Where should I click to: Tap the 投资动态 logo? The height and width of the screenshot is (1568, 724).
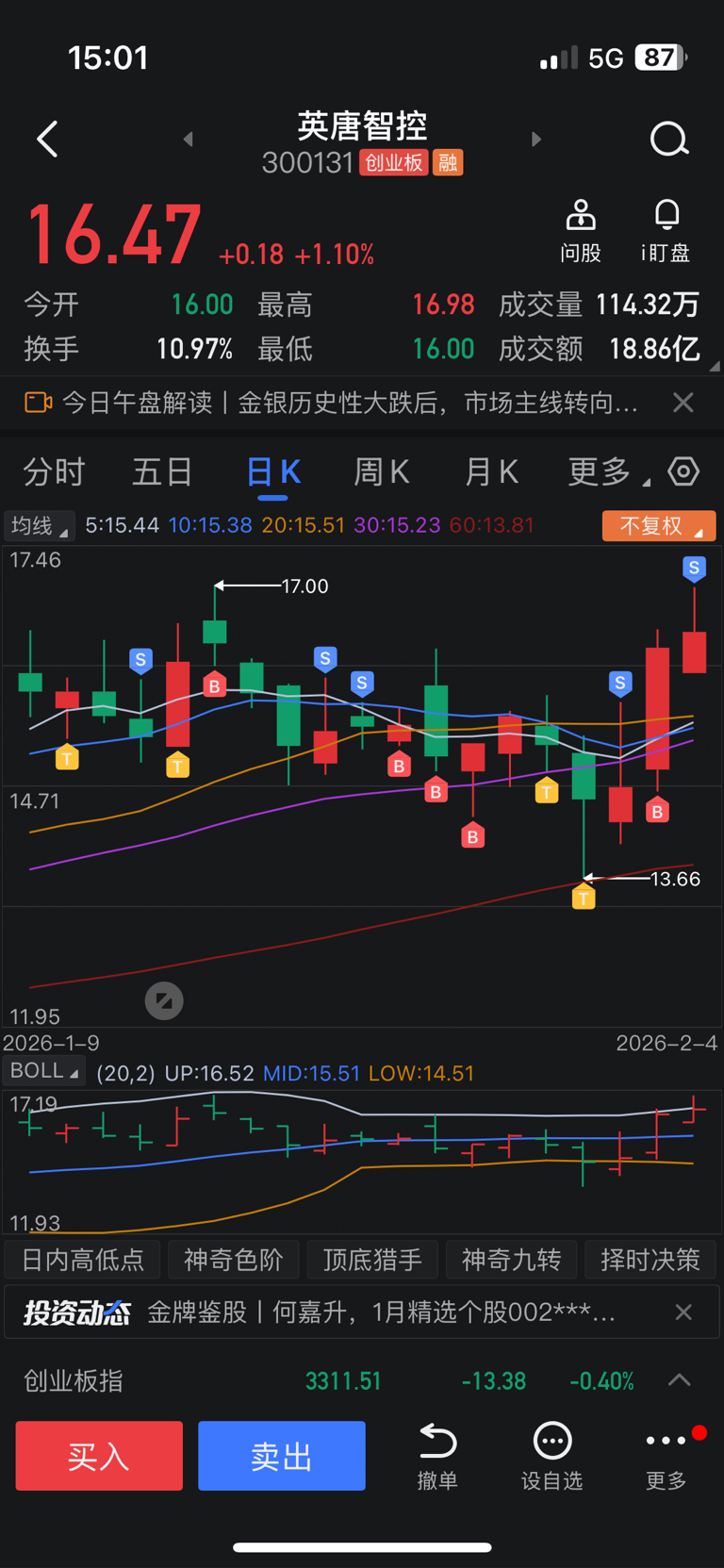click(77, 1312)
